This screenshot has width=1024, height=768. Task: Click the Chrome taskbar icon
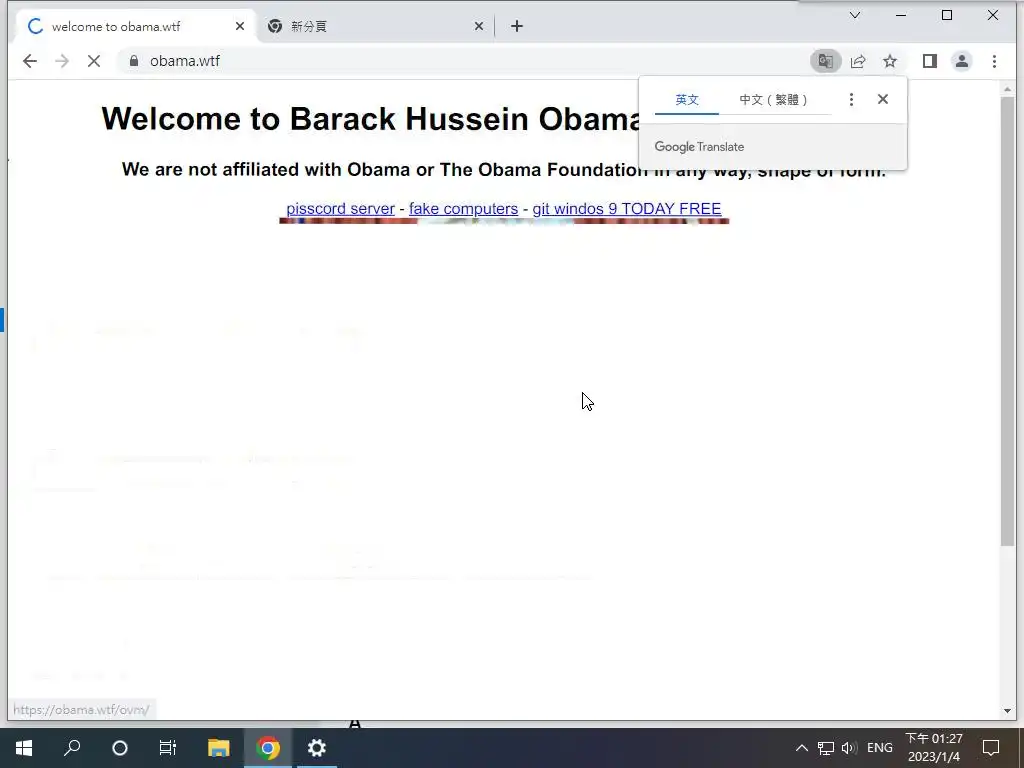coord(268,748)
